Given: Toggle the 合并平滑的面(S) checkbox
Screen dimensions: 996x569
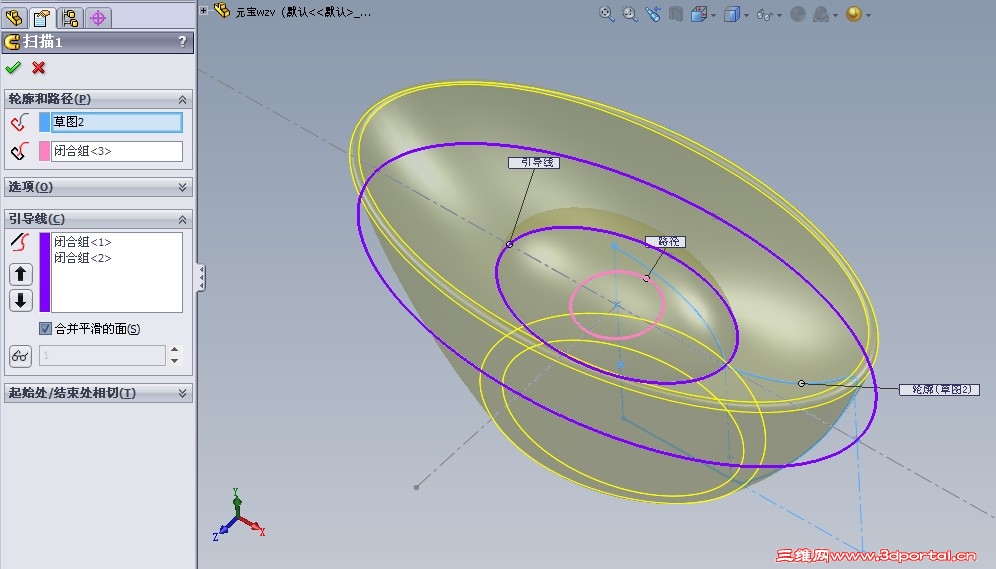Looking at the screenshot, I should pyautogui.click(x=45, y=328).
